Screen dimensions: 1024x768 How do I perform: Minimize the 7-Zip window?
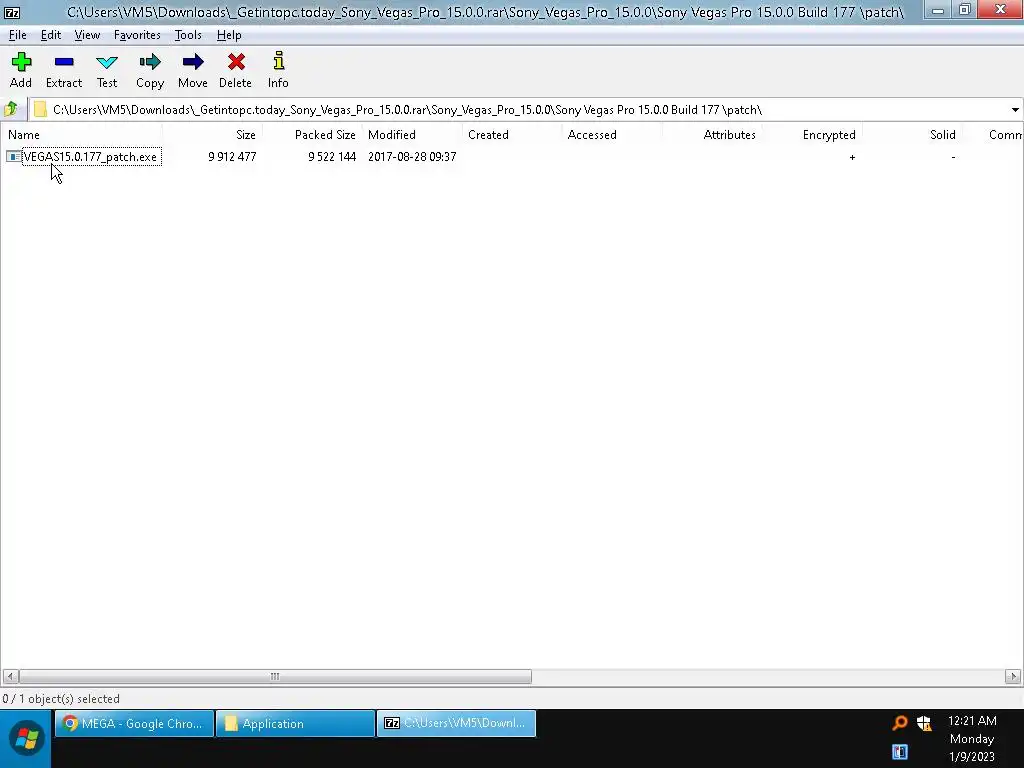(x=938, y=10)
